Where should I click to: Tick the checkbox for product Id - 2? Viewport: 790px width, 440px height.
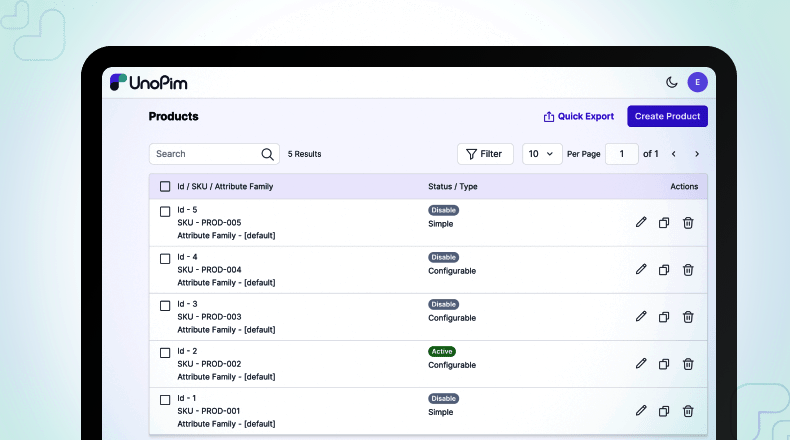(165, 352)
